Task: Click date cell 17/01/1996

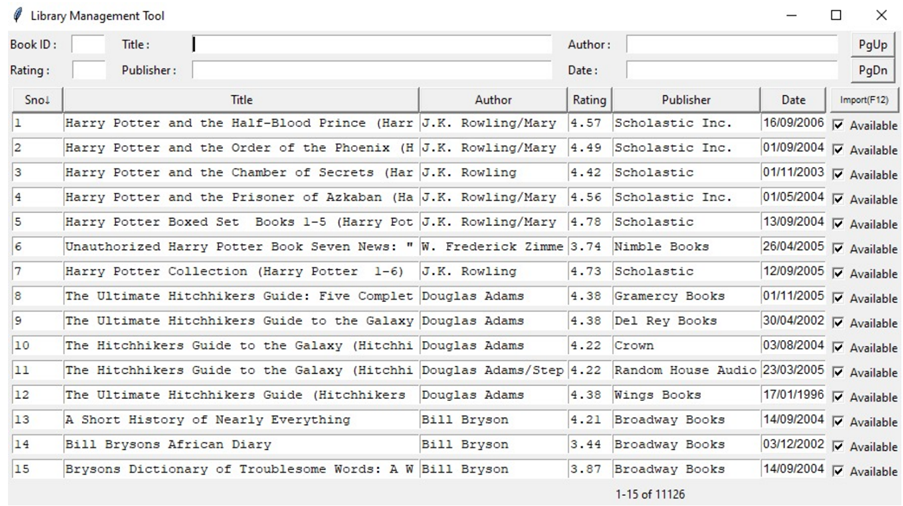Action: [x=793, y=395]
